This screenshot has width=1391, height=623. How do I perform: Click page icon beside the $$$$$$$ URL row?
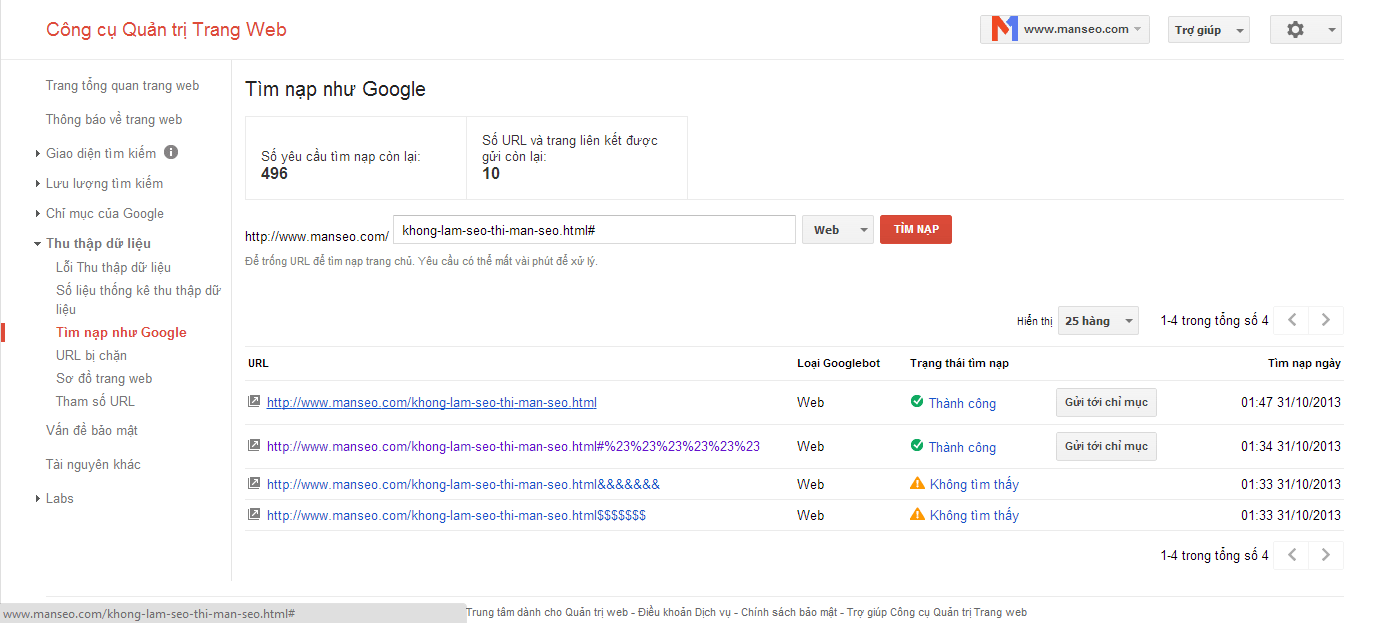point(254,514)
